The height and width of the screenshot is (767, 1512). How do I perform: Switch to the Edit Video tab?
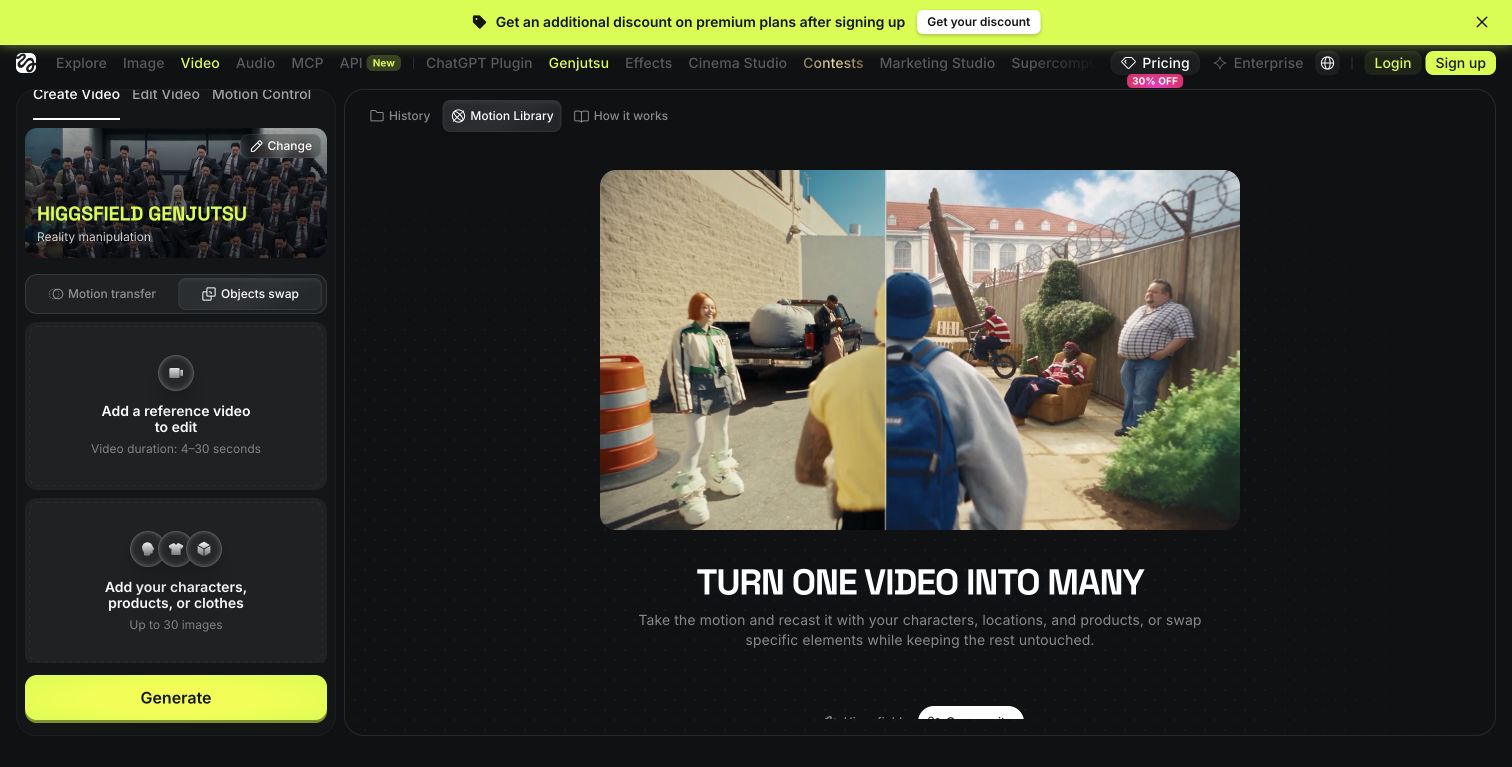tap(166, 94)
